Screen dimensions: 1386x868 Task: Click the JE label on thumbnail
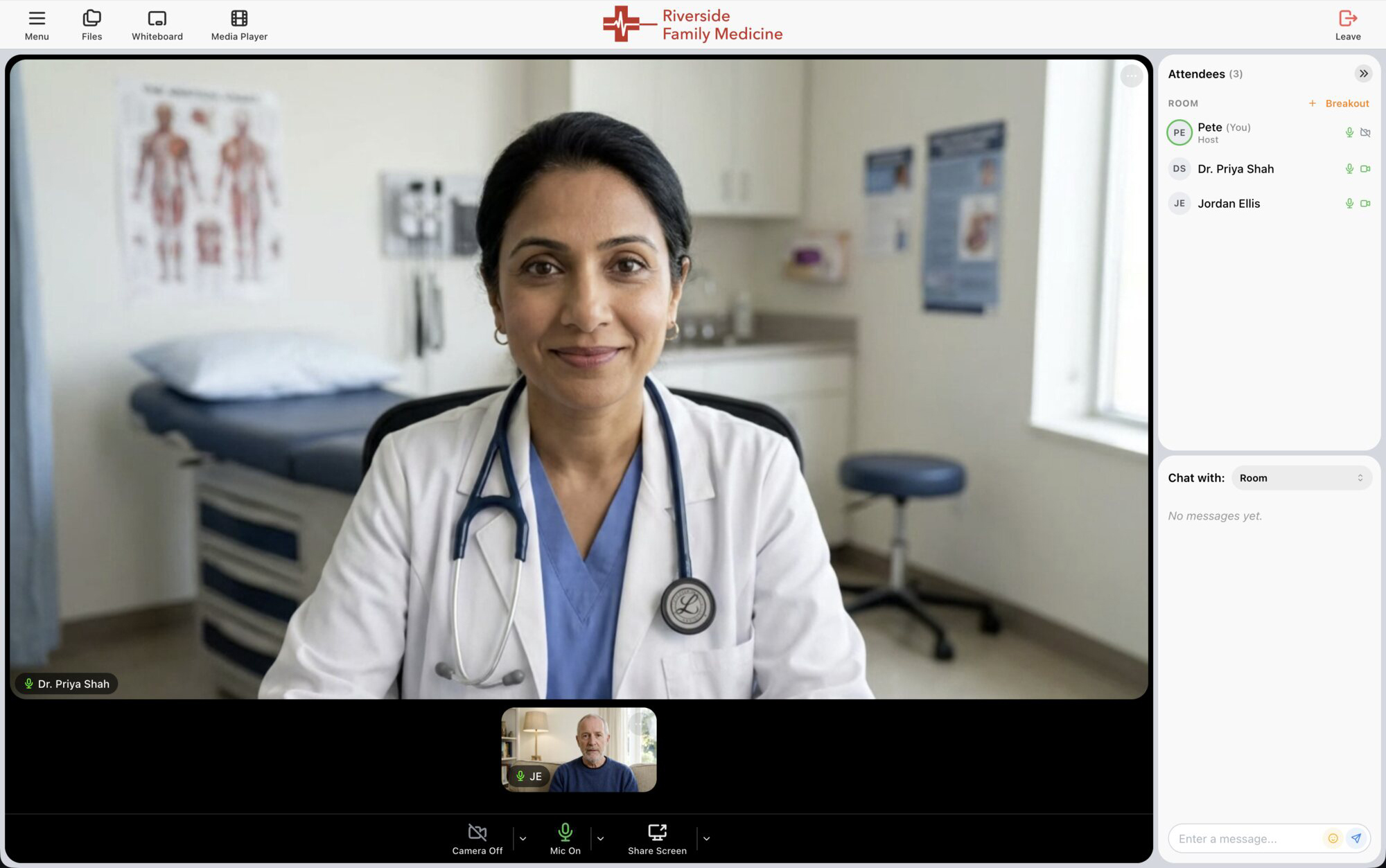(x=529, y=776)
